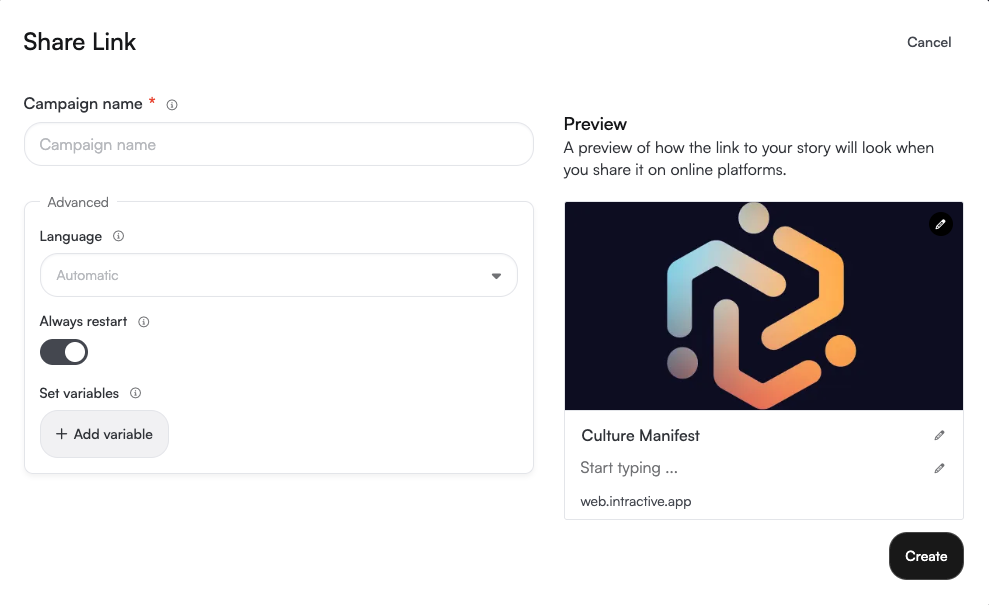
Task: Click the caret arrow in Language field
Action: coord(496,276)
